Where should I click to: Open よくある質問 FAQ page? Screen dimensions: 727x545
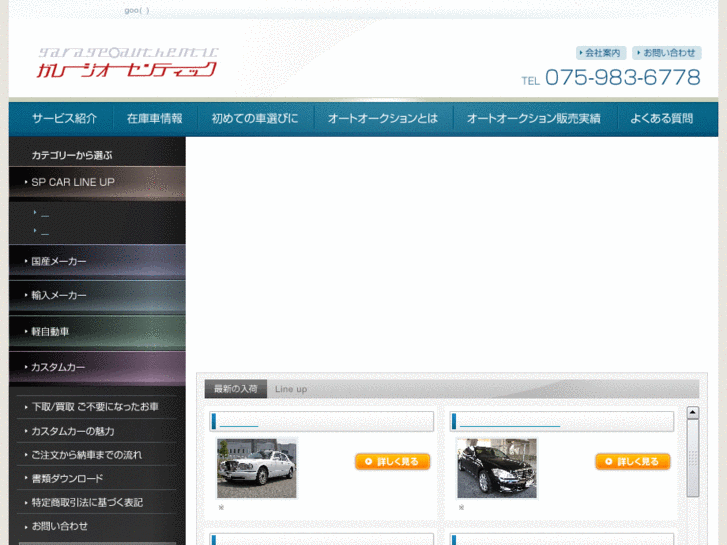pos(661,118)
